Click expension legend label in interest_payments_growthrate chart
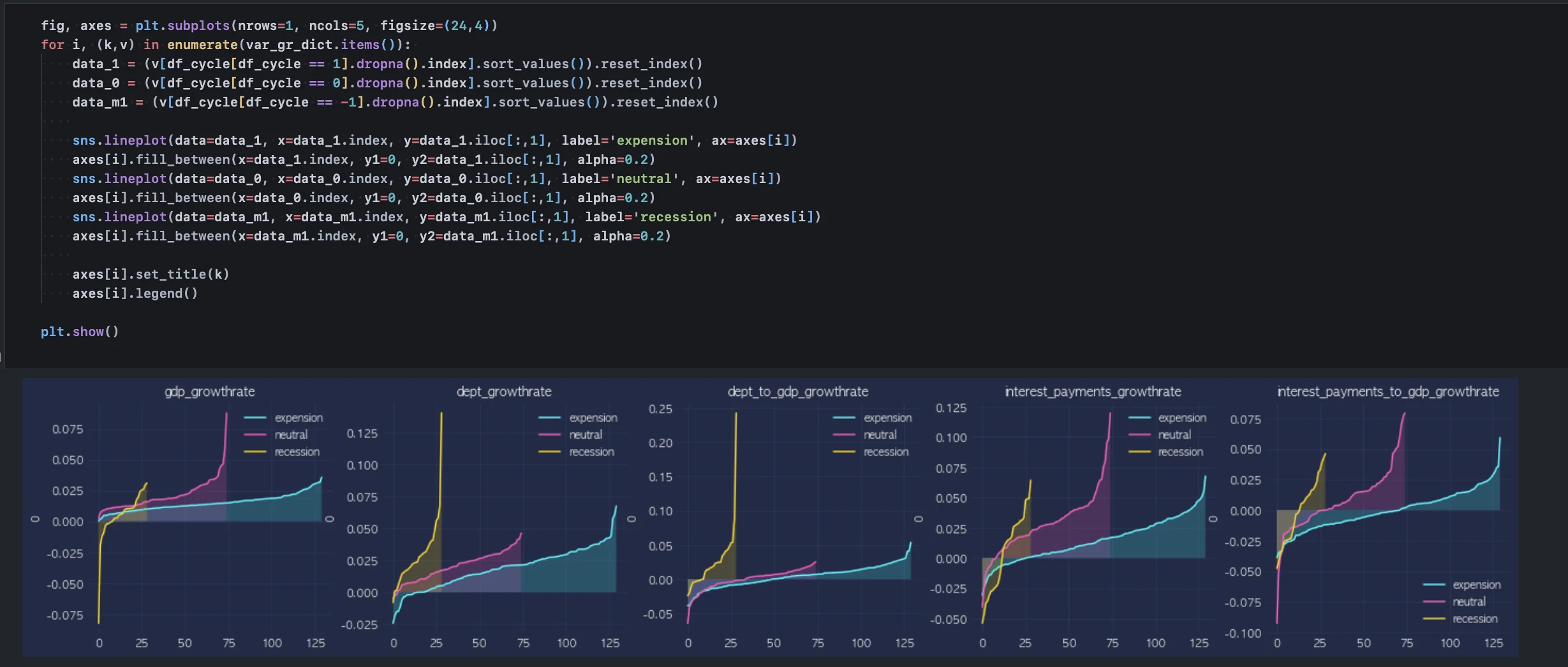 pos(1181,418)
